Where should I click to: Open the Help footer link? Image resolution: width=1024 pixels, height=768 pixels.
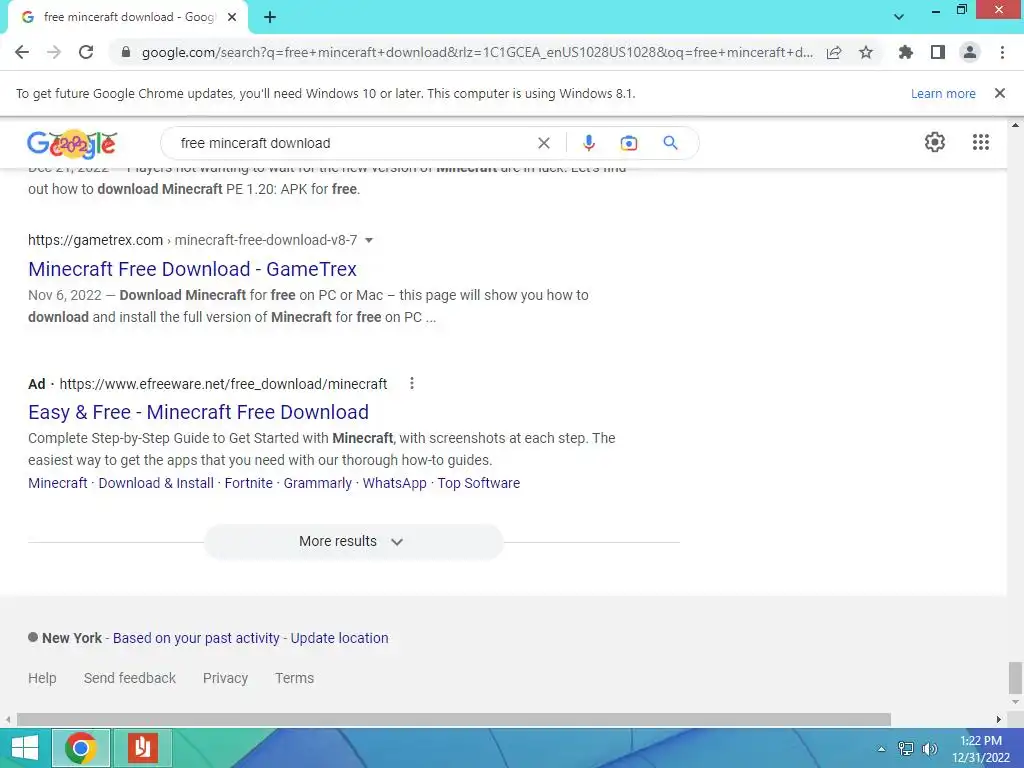[42, 678]
